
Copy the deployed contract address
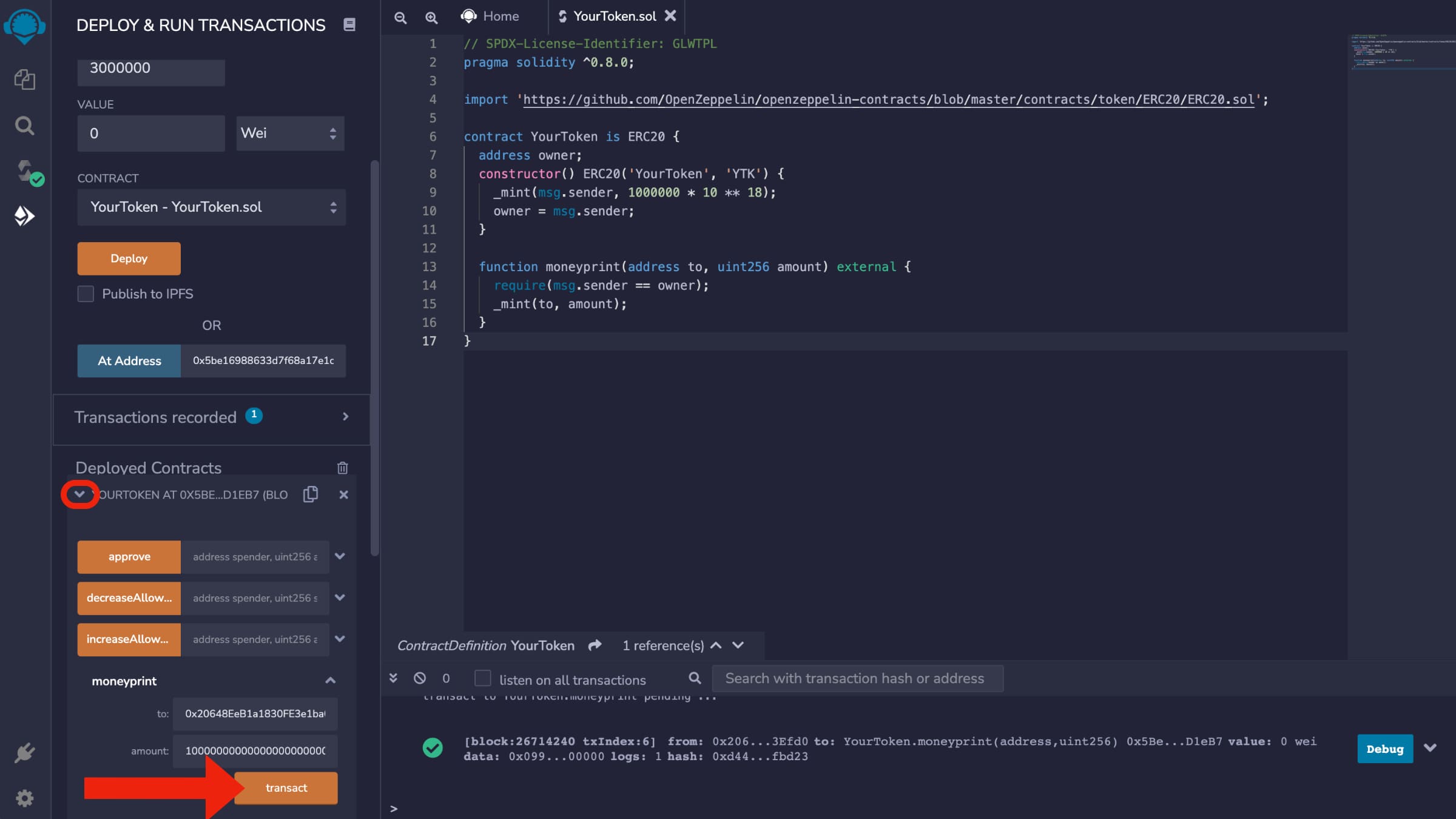tap(311, 494)
